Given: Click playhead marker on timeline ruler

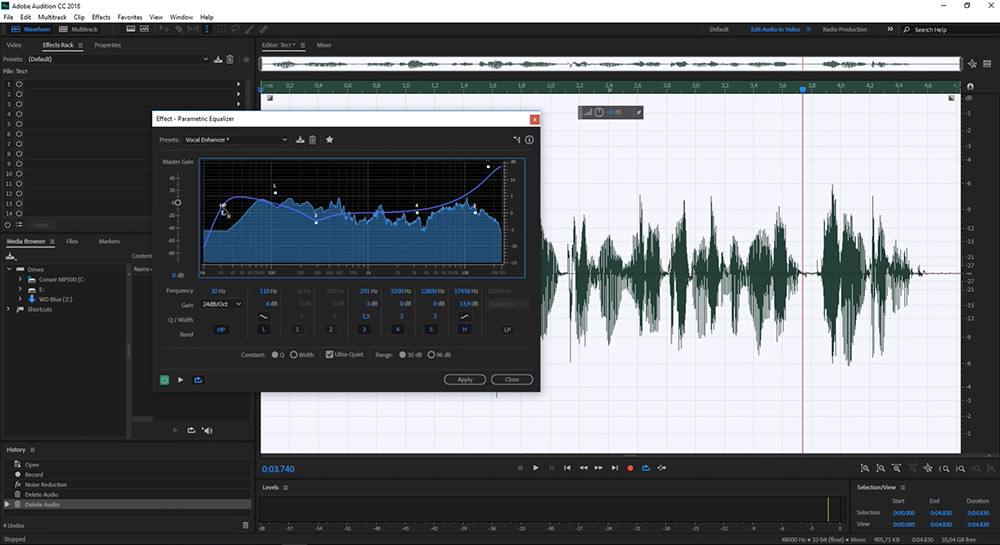Looking at the screenshot, I should coord(802,90).
